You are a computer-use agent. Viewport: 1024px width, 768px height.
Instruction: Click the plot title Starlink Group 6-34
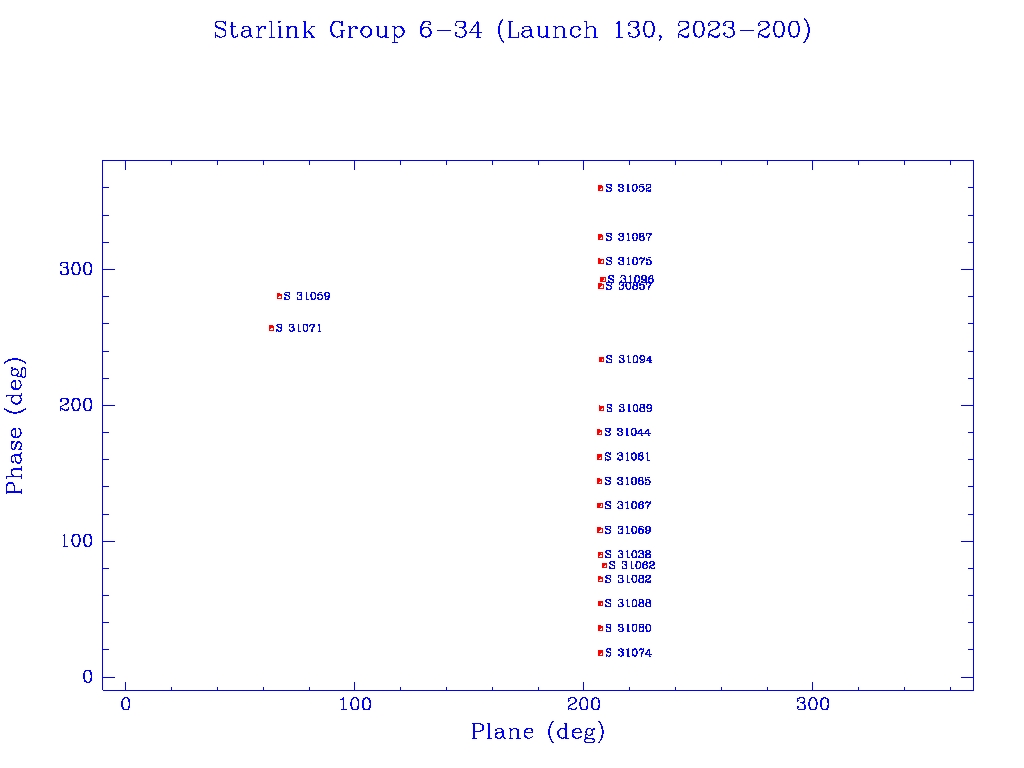512,30
